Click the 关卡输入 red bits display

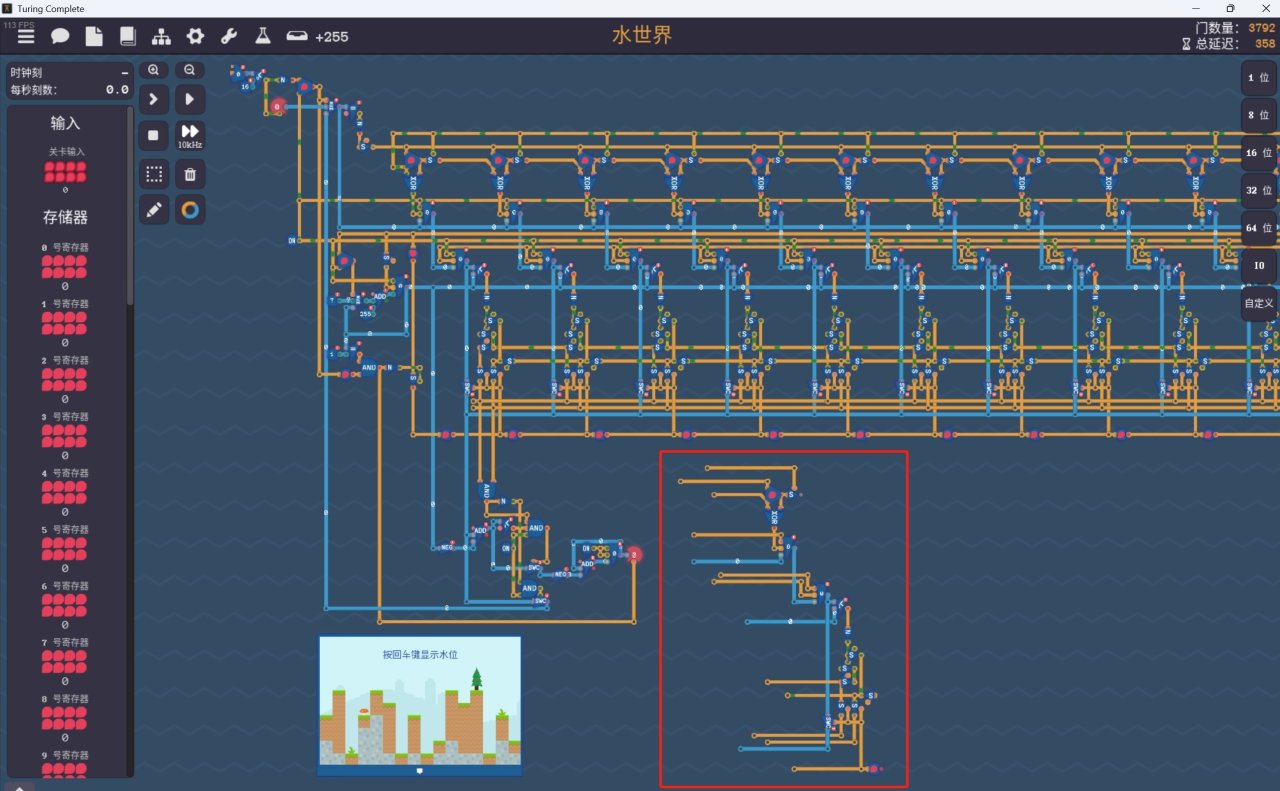(x=65, y=172)
